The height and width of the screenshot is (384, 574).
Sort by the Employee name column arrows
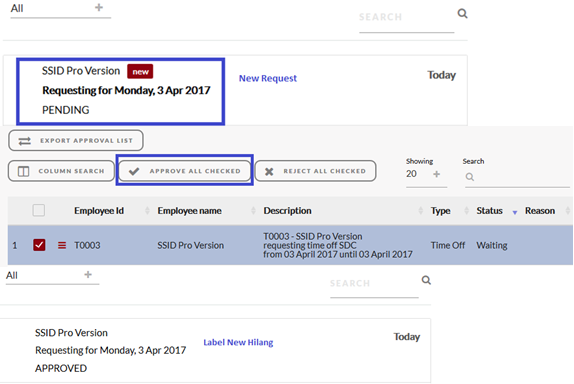pyautogui.click(x=253, y=210)
